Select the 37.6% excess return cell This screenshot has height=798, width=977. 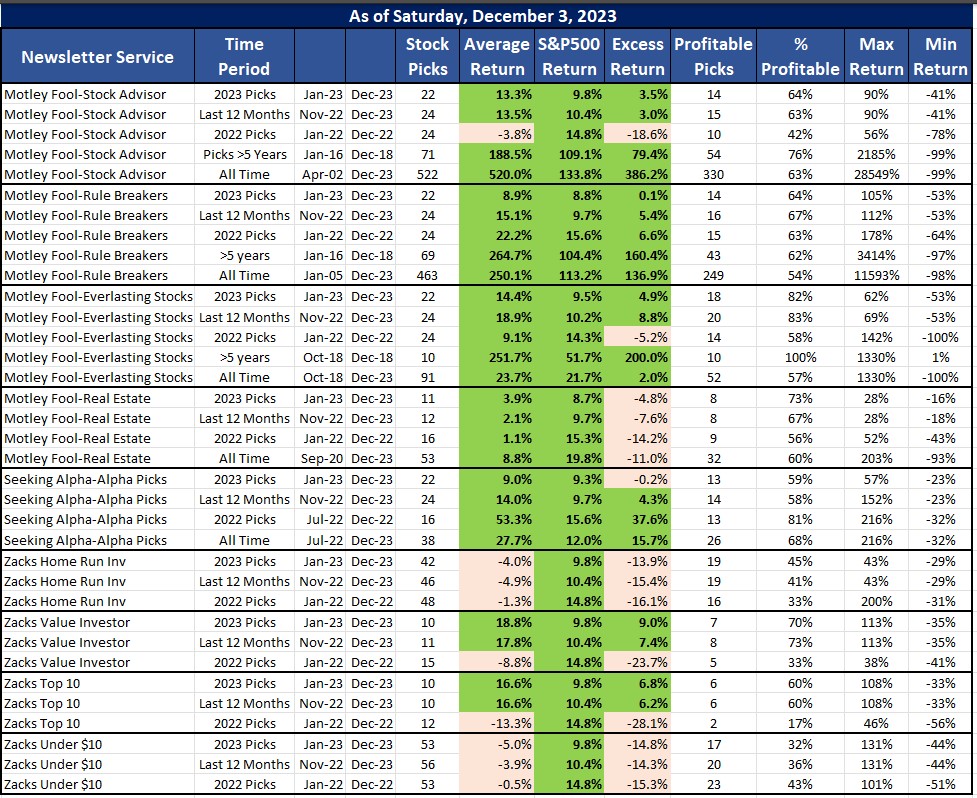(x=637, y=520)
